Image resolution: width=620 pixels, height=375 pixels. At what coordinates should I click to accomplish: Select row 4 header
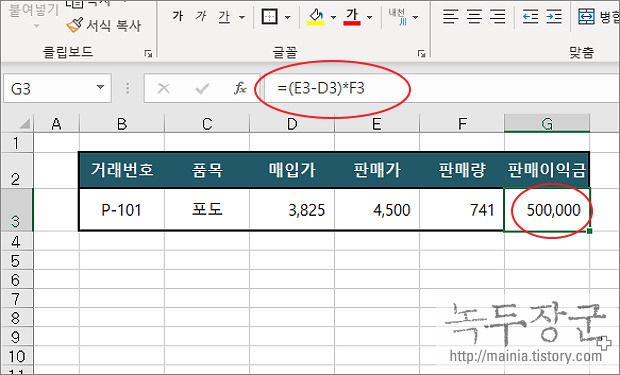pyautogui.click(x=17, y=241)
